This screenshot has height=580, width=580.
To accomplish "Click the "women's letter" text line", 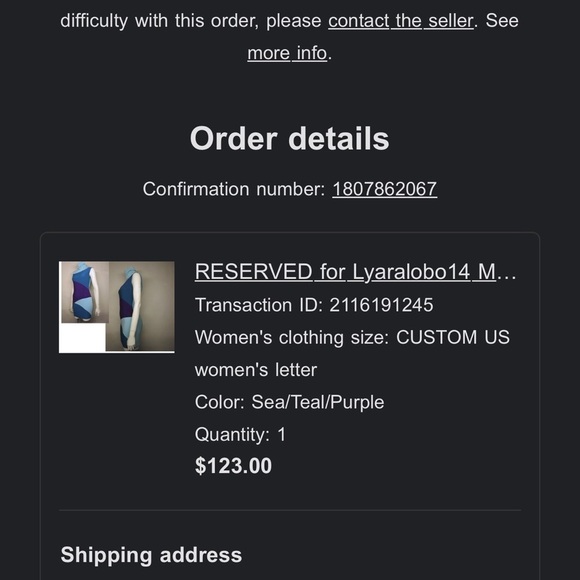I will pyautogui.click(x=256, y=370).
